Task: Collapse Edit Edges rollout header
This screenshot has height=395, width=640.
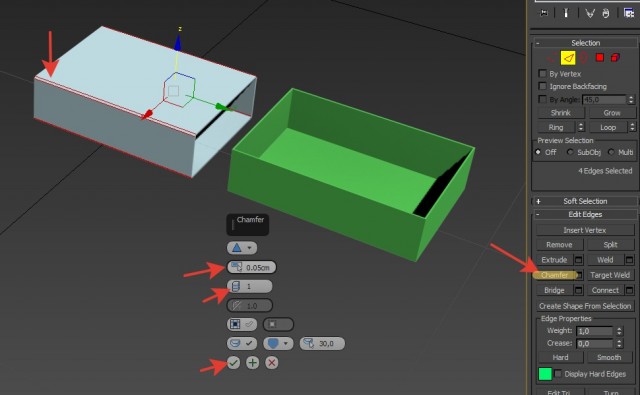Action: [585, 214]
